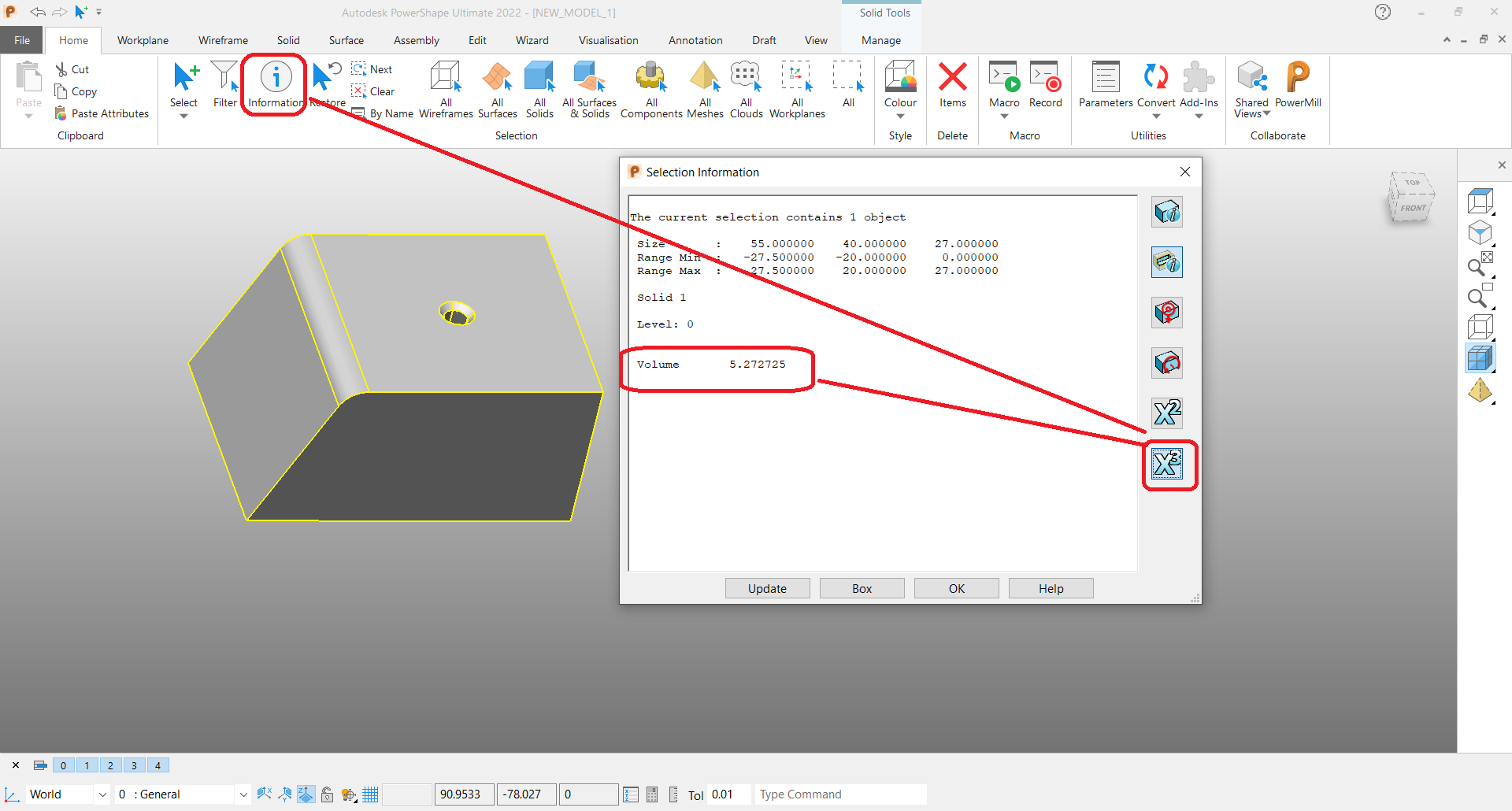Image resolution: width=1512 pixels, height=811 pixels.
Task: Expand the General level dropdown
Action: [x=243, y=794]
